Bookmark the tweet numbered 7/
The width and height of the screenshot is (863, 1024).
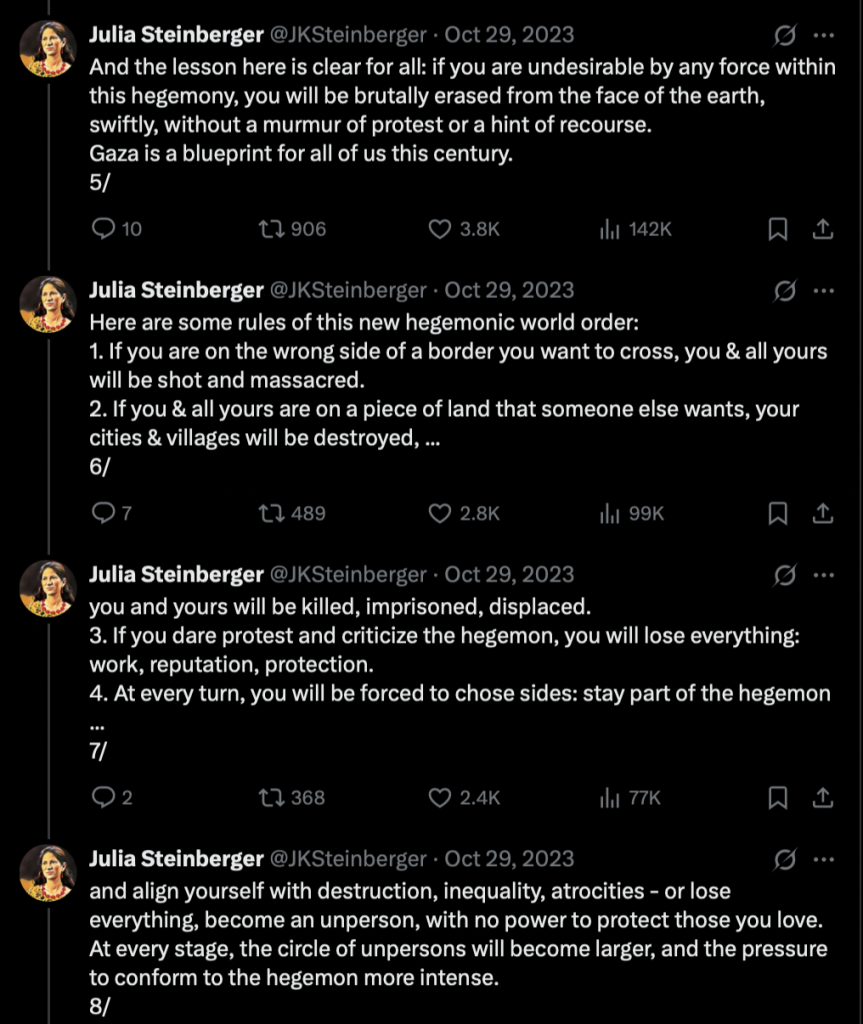[x=777, y=797]
